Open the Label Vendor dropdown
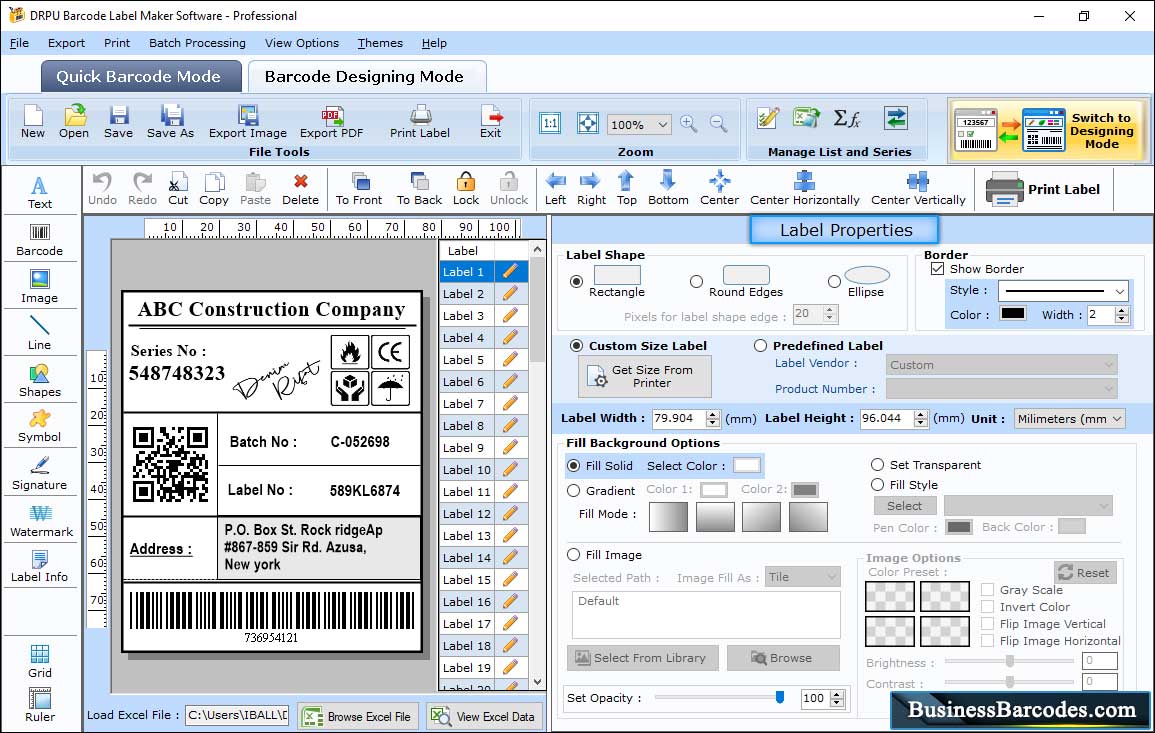1155x733 pixels. (1001, 365)
